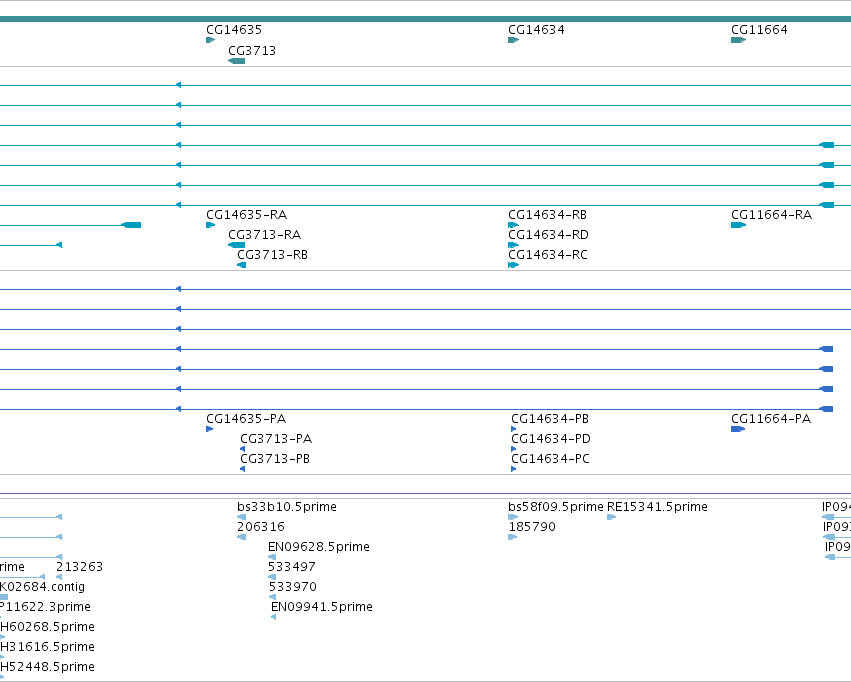Click the CG3713-RA transcript glyph
This screenshot has width=851, height=682.
(x=237, y=245)
